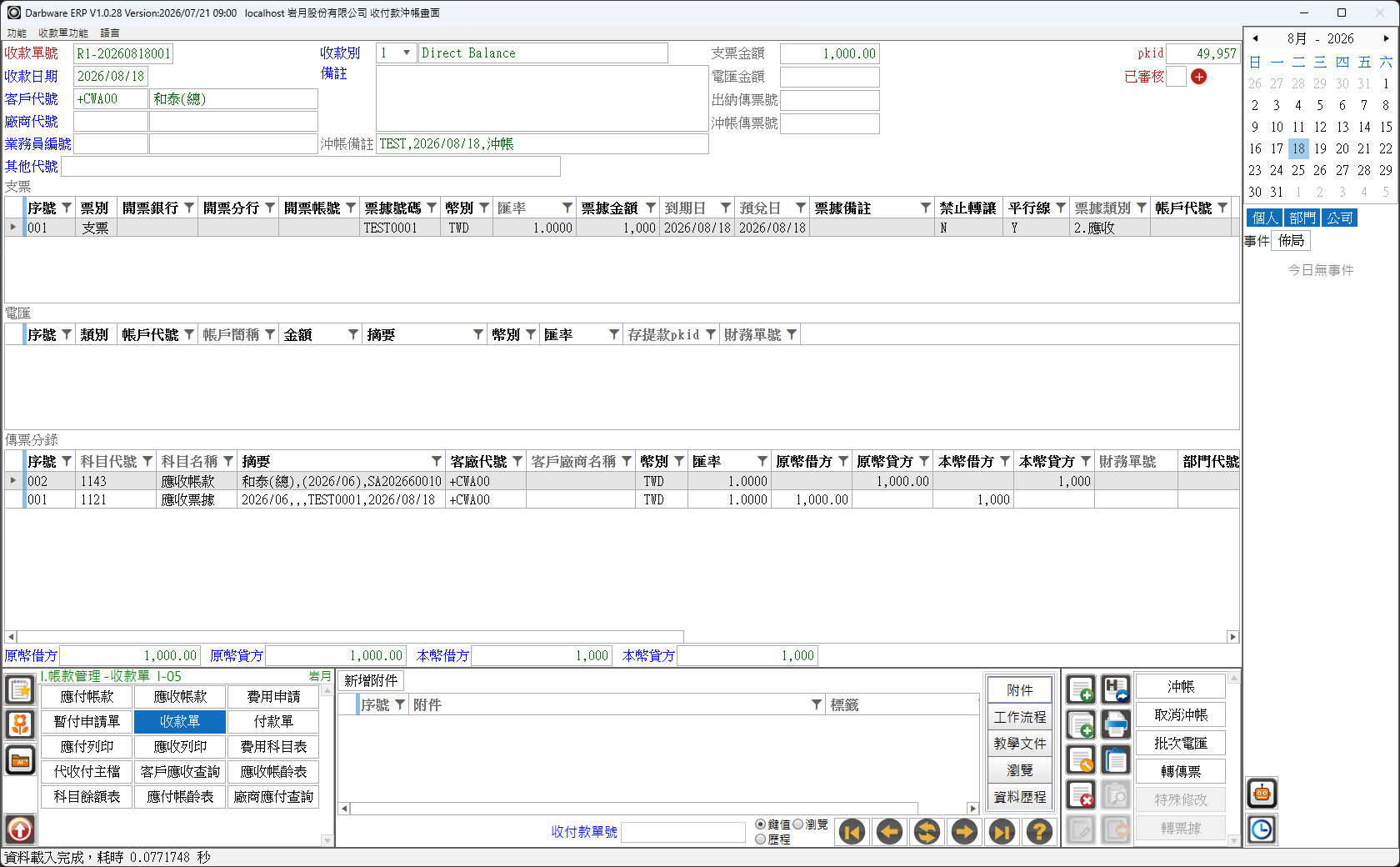Open the 付款單 module button

pos(273,721)
